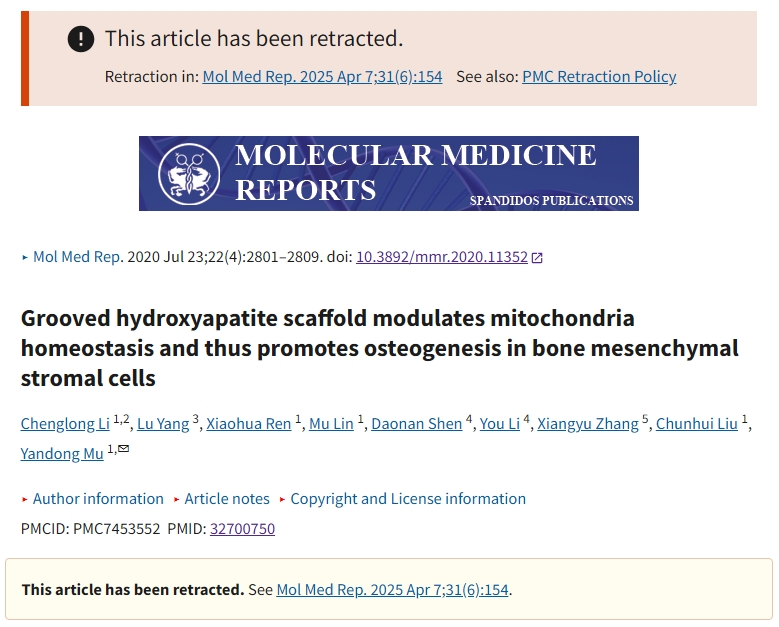The height and width of the screenshot is (627, 779).
Task: Expand the Mol Med Rep citation details
Action: (x=77, y=257)
